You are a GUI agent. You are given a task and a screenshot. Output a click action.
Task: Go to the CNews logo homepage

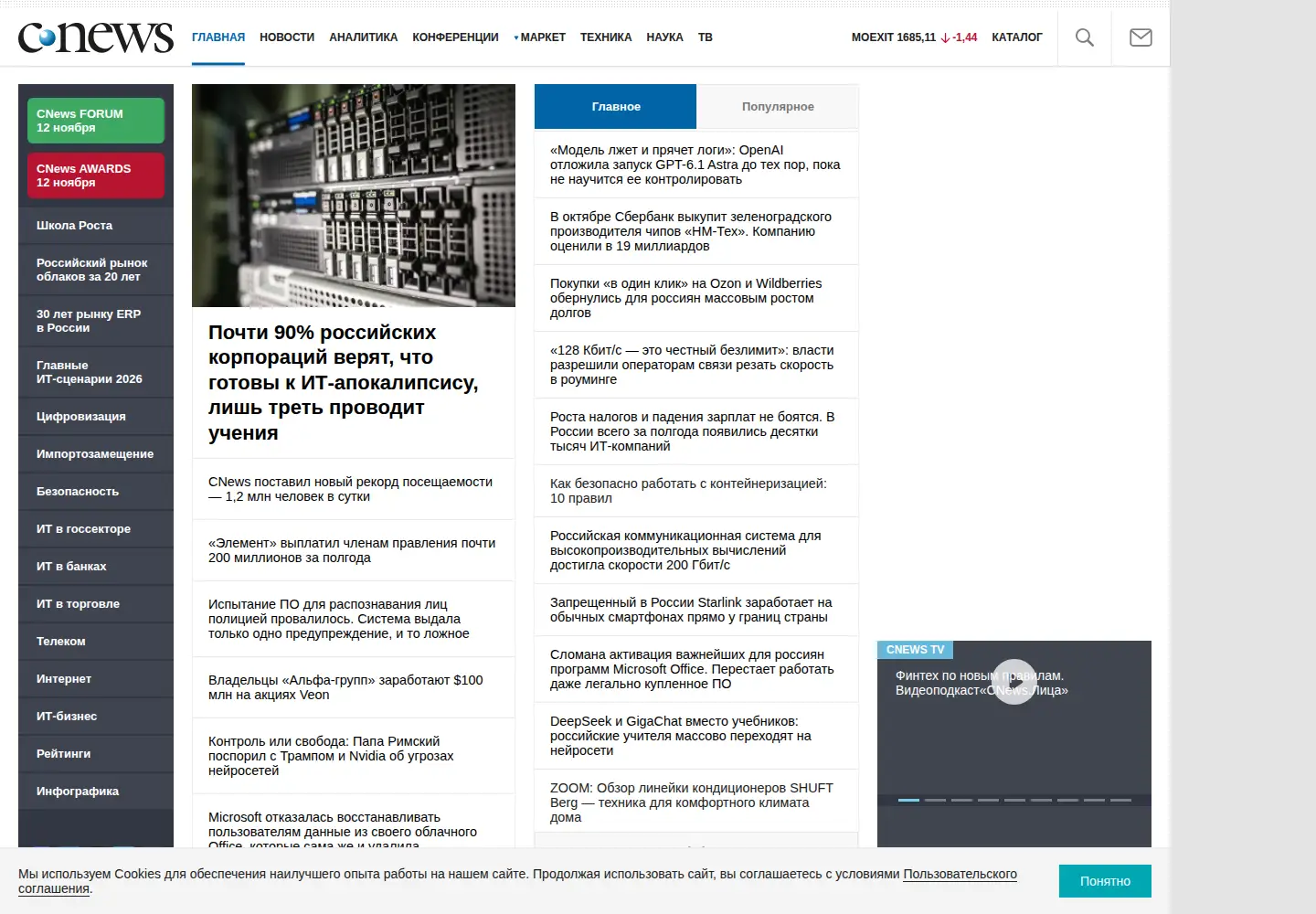[x=96, y=37]
